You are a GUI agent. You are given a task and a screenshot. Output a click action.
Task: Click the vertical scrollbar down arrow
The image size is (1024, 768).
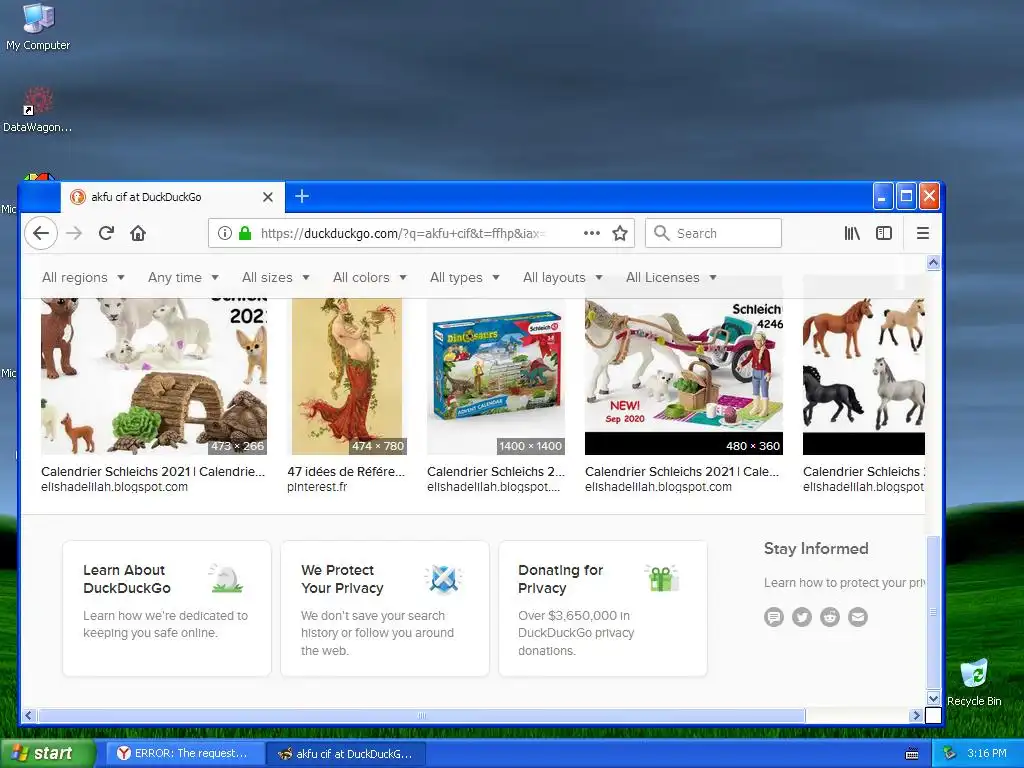click(x=934, y=698)
